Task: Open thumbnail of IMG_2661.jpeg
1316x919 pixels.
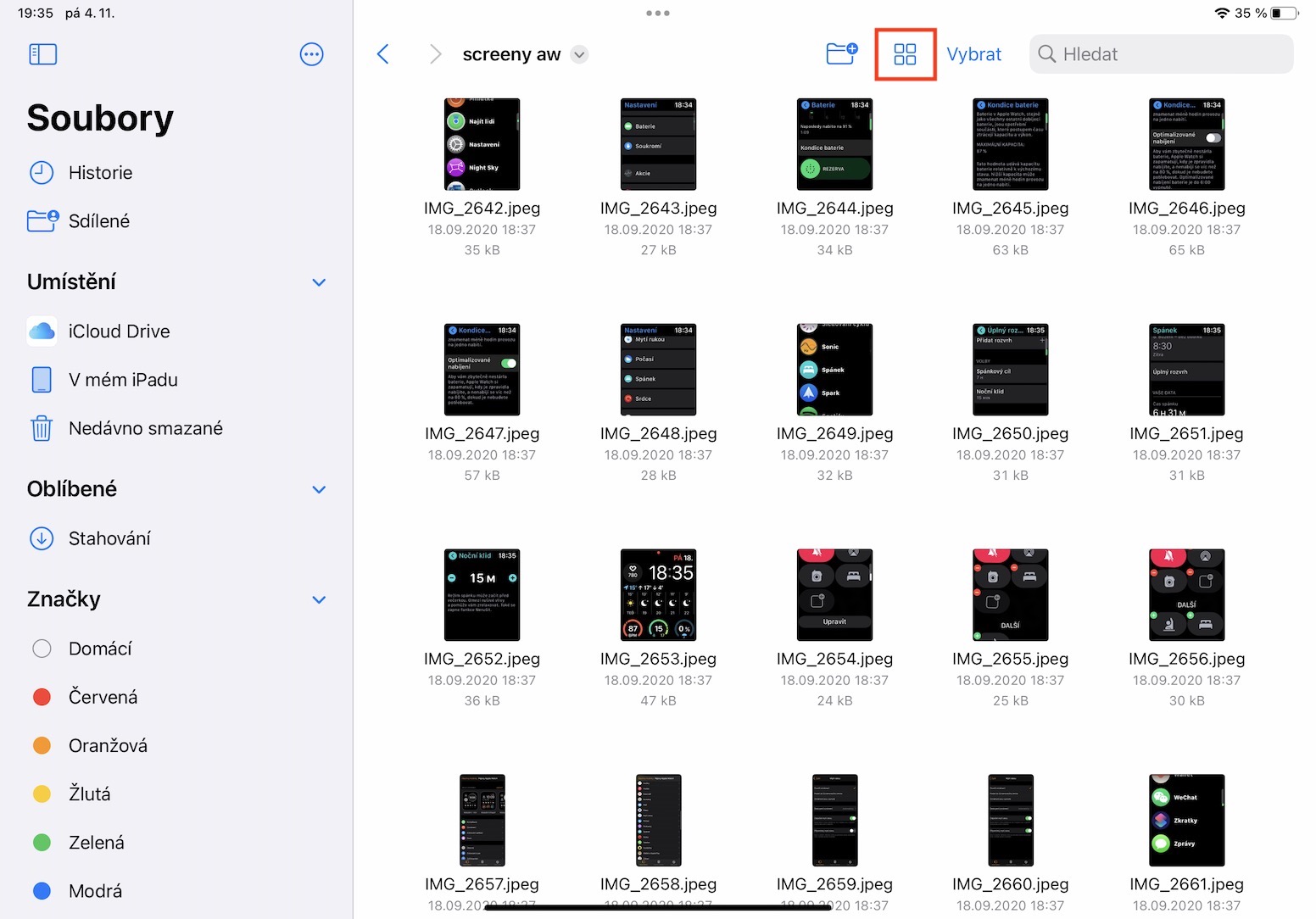Action: [1186, 821]
